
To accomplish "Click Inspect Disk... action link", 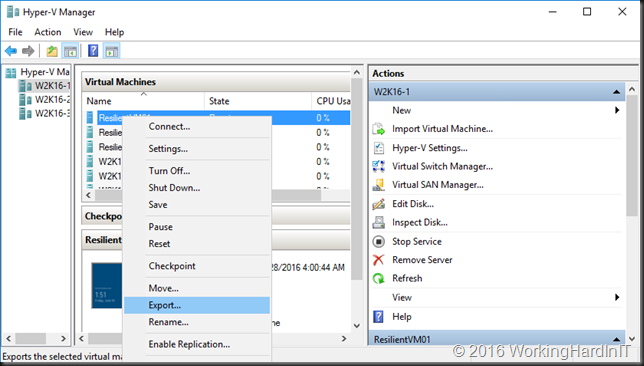I will point(420,223).
